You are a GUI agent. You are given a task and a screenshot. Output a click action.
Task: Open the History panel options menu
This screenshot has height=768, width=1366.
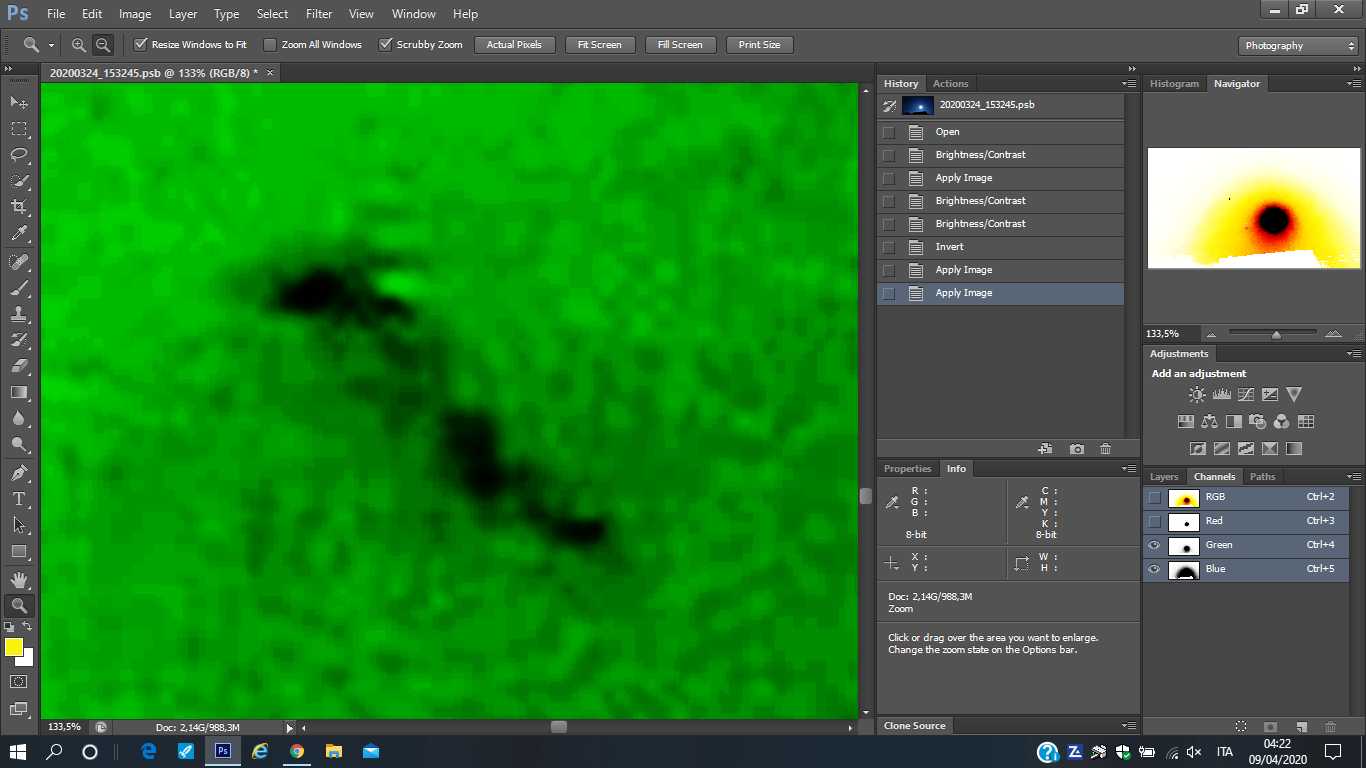point(1129,84)
